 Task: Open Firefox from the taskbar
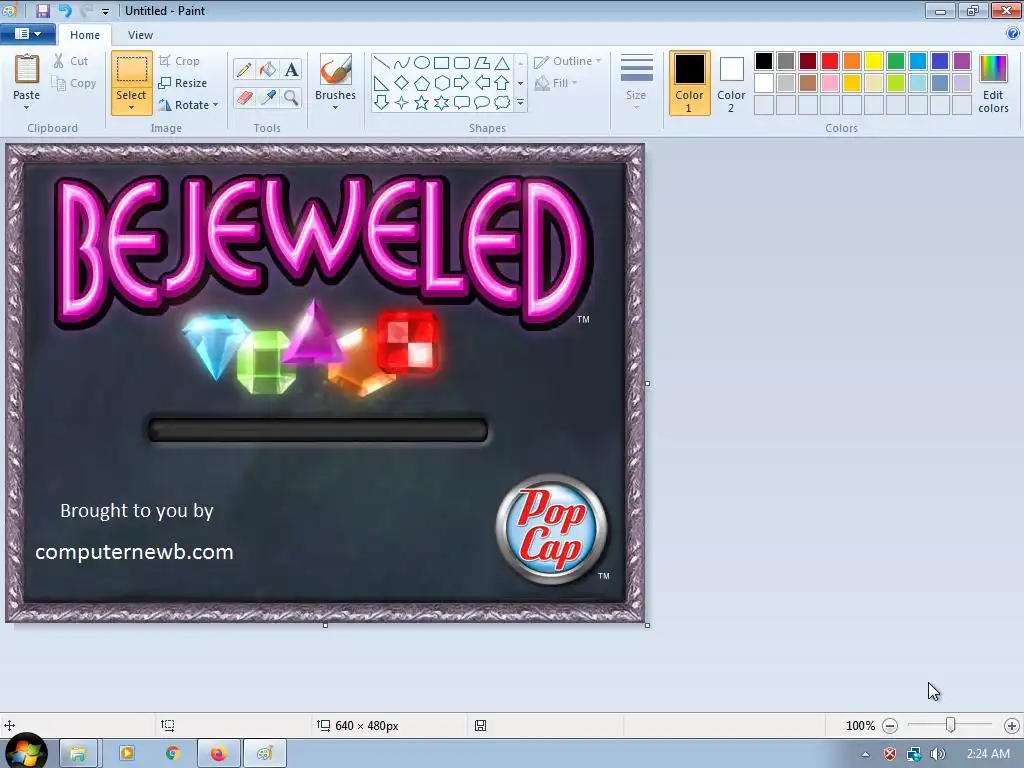(219, 754)
